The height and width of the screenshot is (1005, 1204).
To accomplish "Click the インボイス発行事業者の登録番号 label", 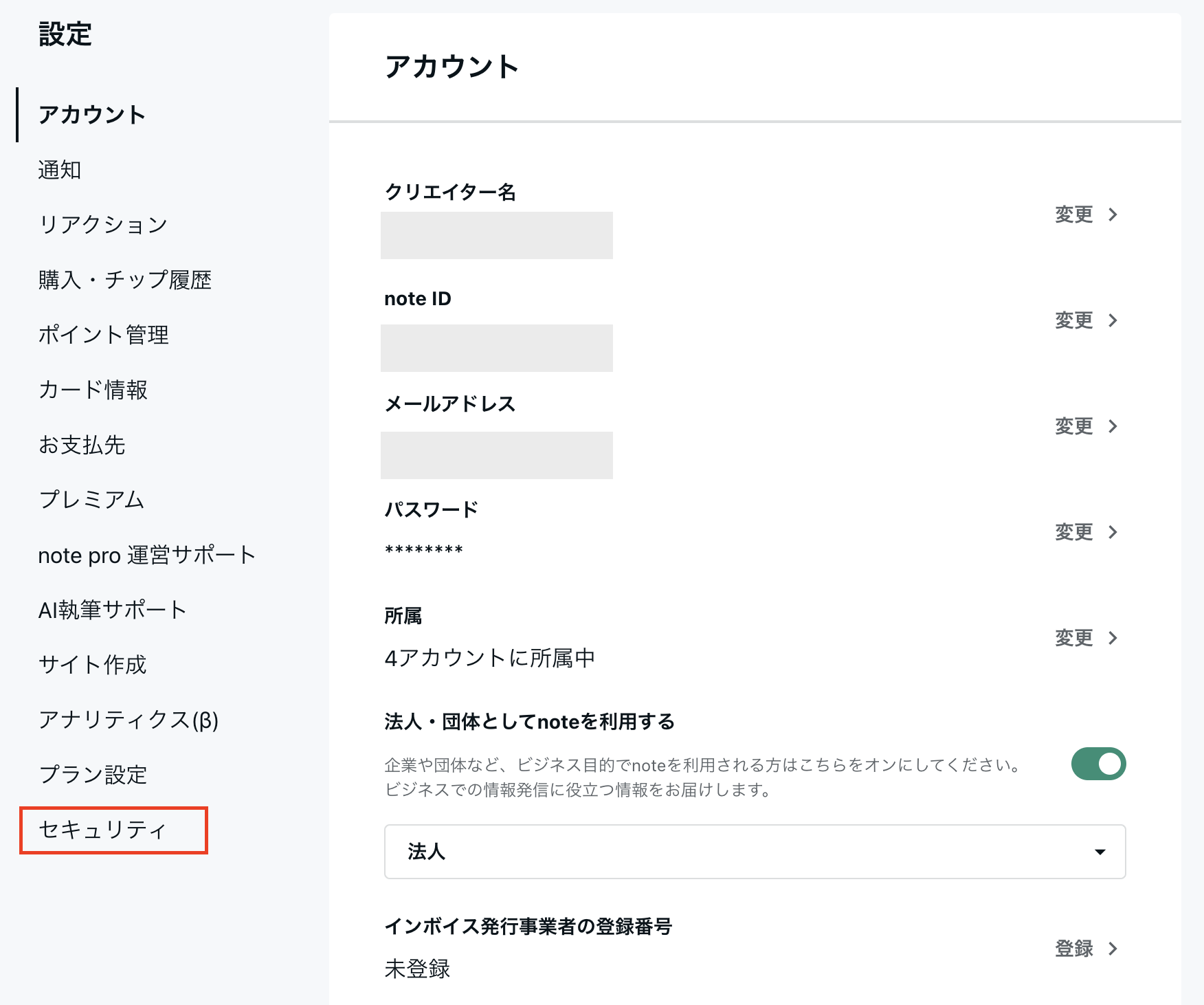I will [x=528, y=926].
